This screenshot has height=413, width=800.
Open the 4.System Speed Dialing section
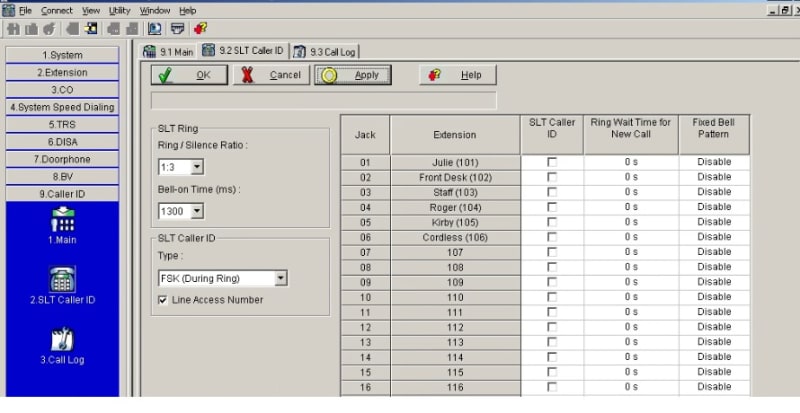(x=62, y=107)
